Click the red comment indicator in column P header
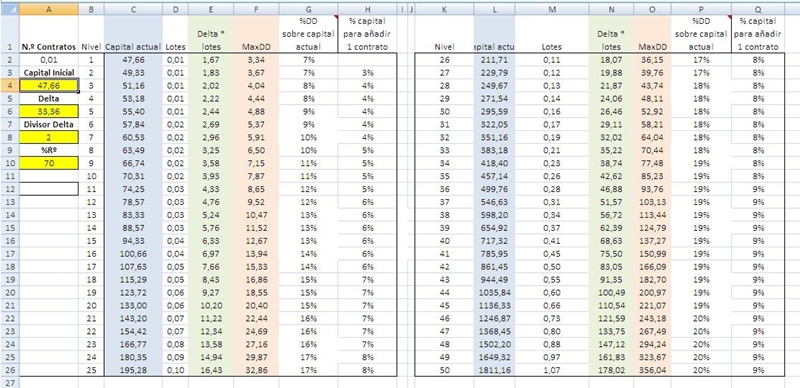 pos(729,17)
